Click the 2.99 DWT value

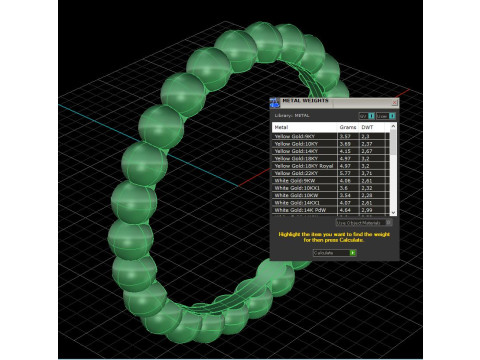[367, 210]
